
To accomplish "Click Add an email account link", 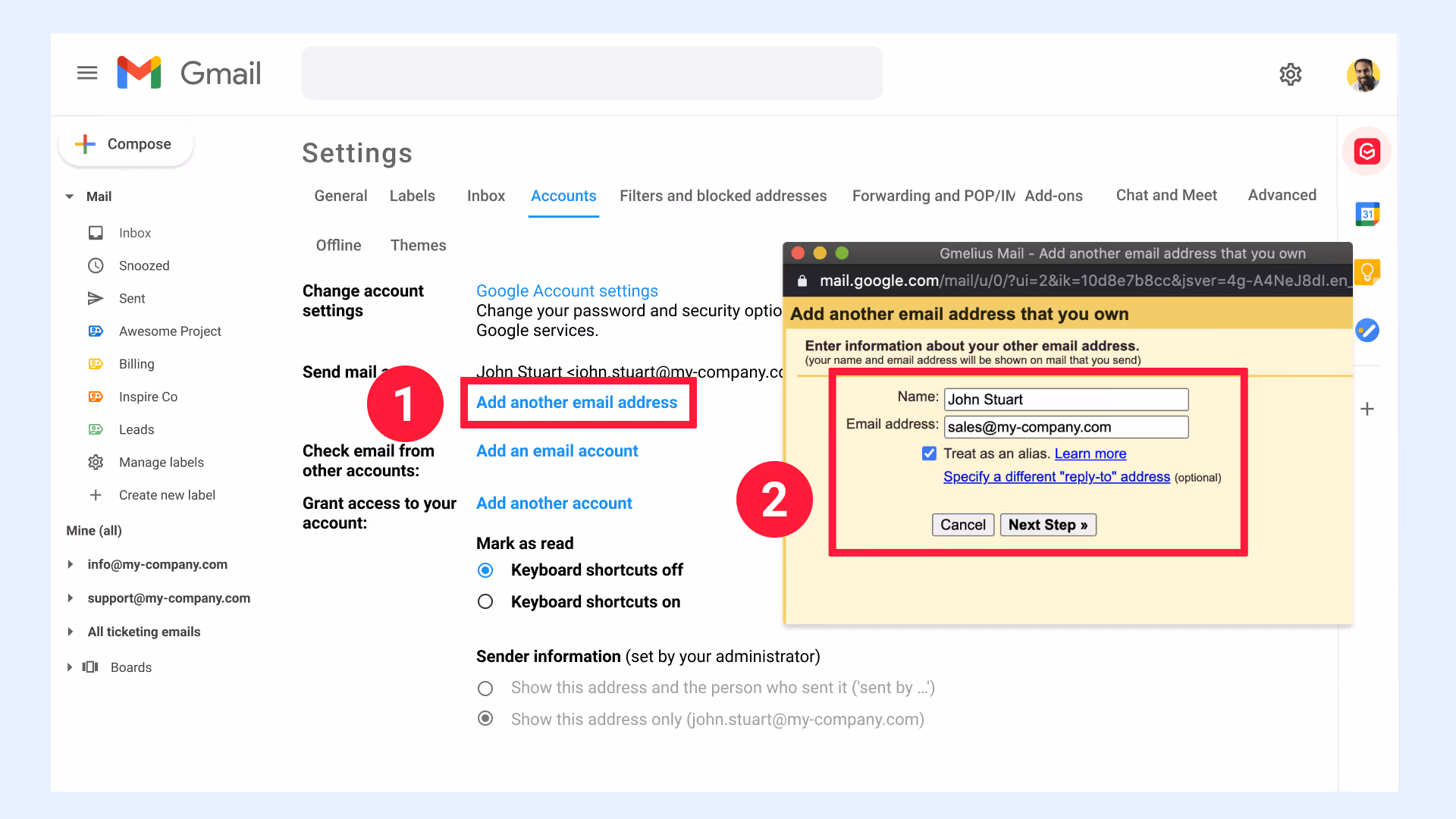I will [x=557, y=451].
